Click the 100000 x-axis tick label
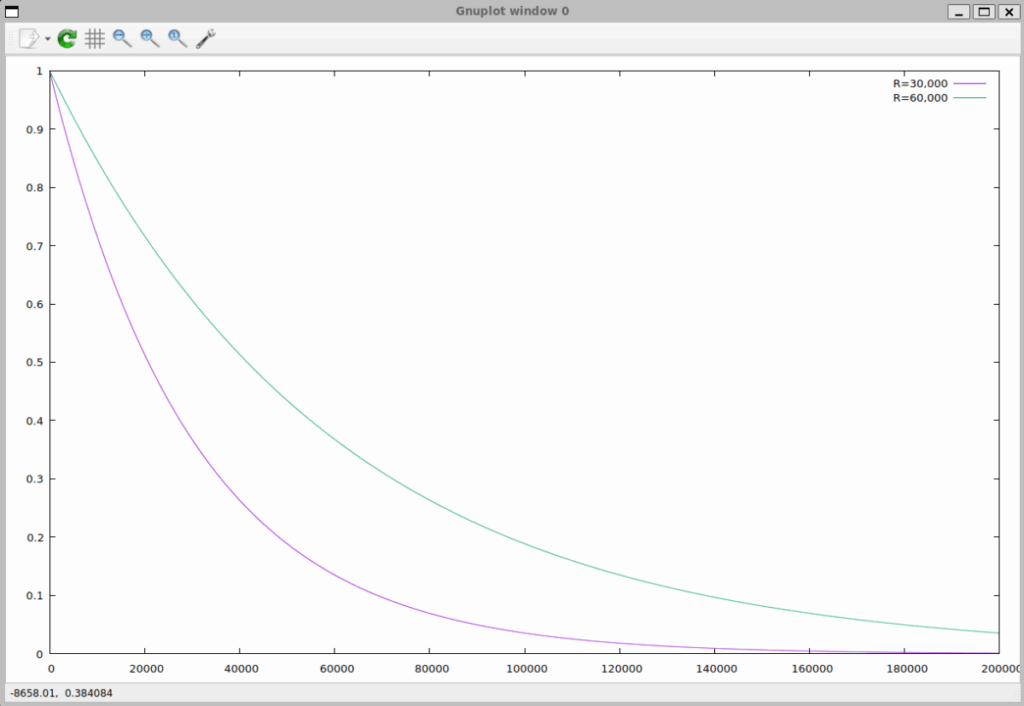The image size is (1024, 706). 524,668
